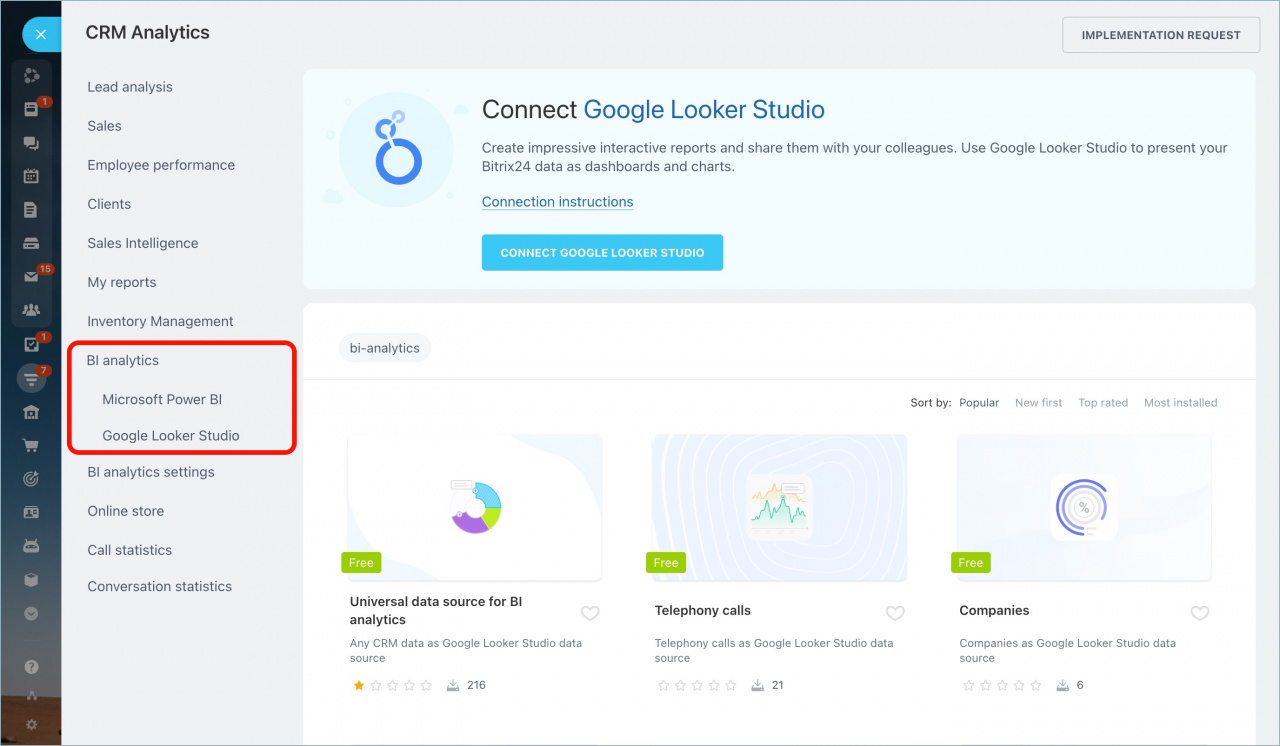Viewport: 1280px width, 746px height.
Task: Open the Market box sidebar icon
Action: point(31,580)
